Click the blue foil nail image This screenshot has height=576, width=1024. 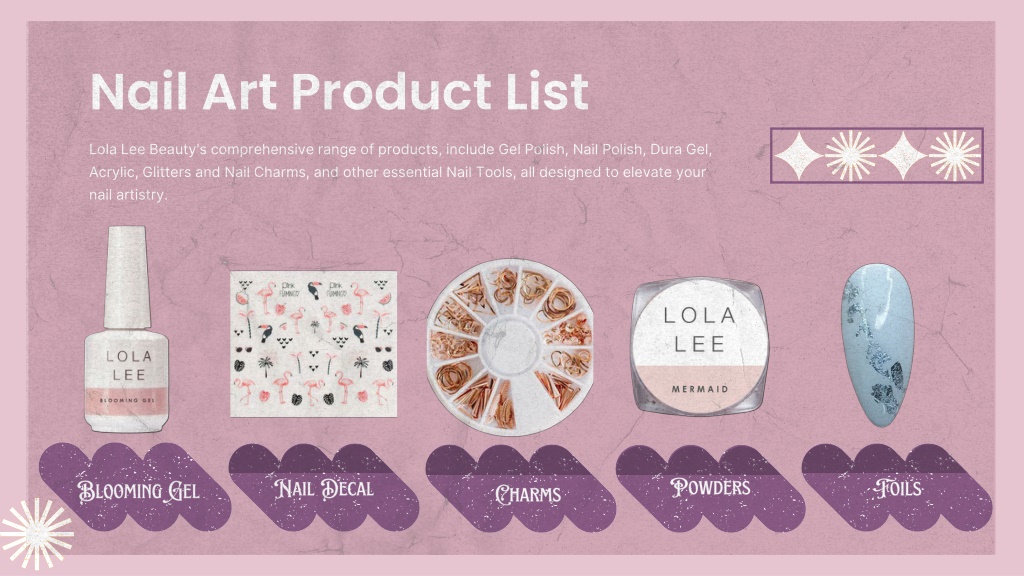(877, 345)
